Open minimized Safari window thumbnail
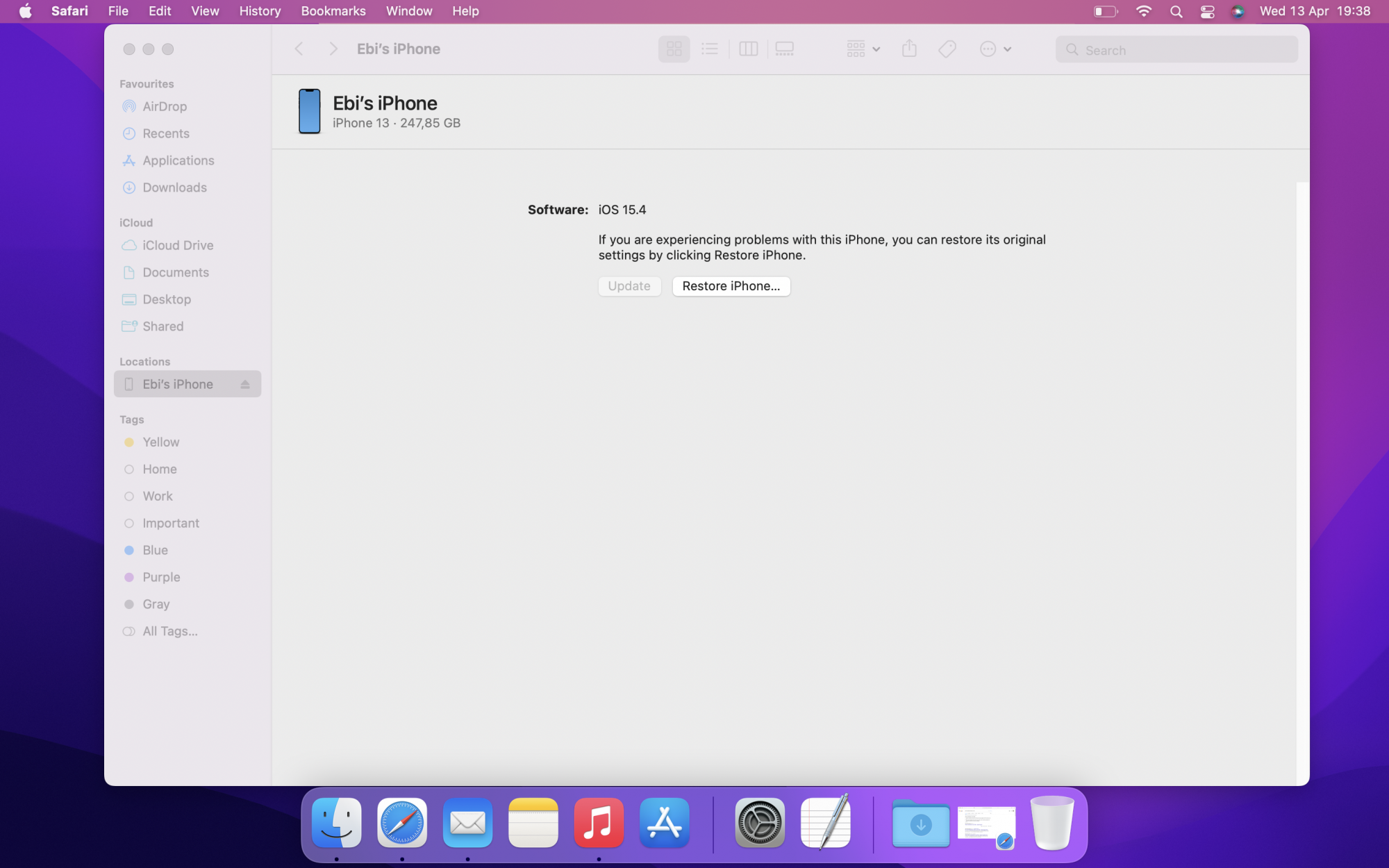This screenshot has height=868, width=1389. [x=986, y=826]
